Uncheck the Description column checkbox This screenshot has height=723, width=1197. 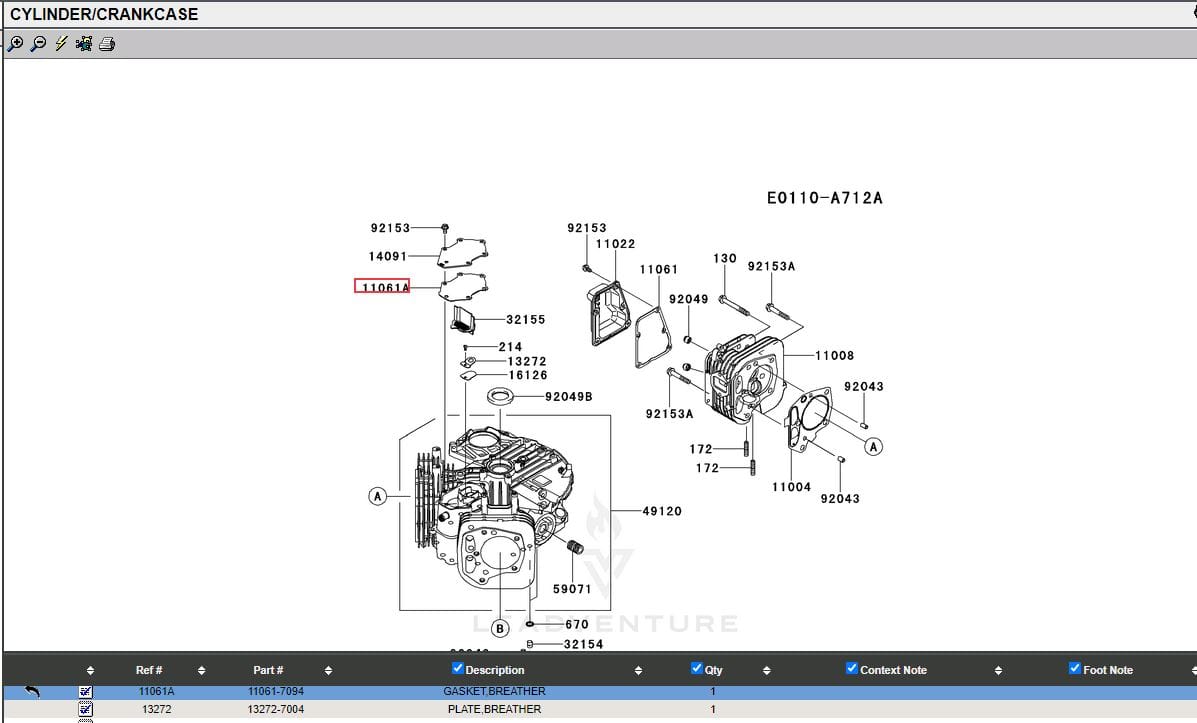point(458,668)
